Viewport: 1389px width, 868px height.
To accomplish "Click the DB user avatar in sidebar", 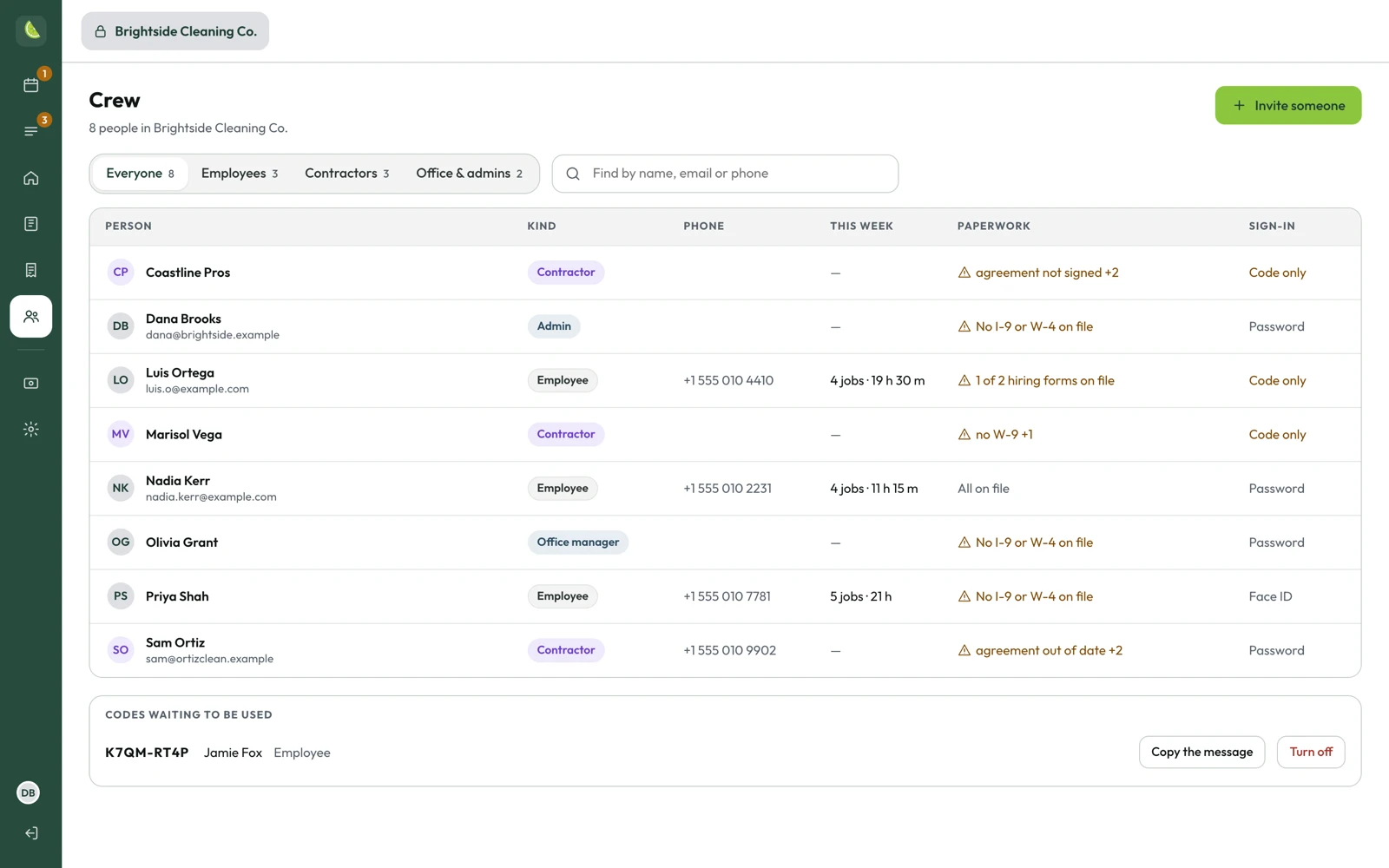I will pyautogui.click(x=29, y=792).
